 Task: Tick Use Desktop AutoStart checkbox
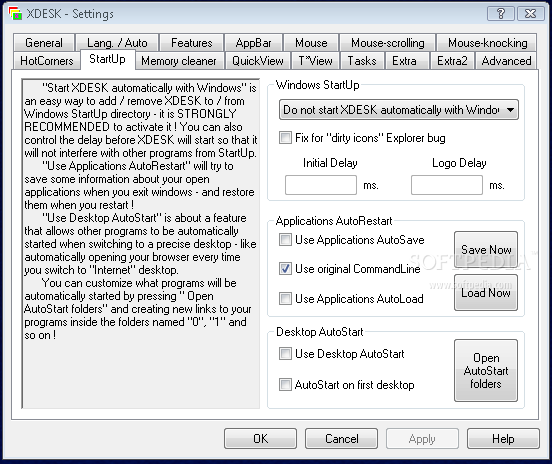(285, 353)
